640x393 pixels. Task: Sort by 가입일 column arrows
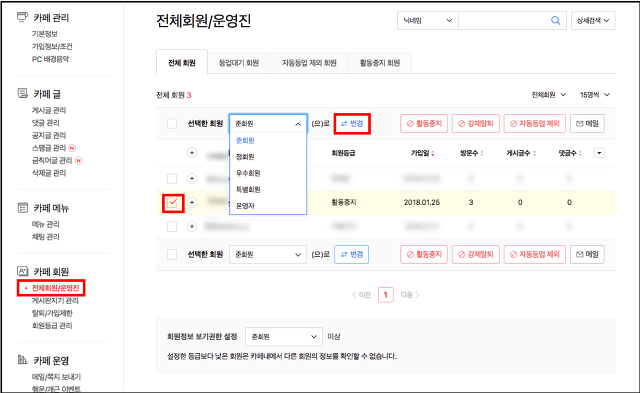pos(433,153)
